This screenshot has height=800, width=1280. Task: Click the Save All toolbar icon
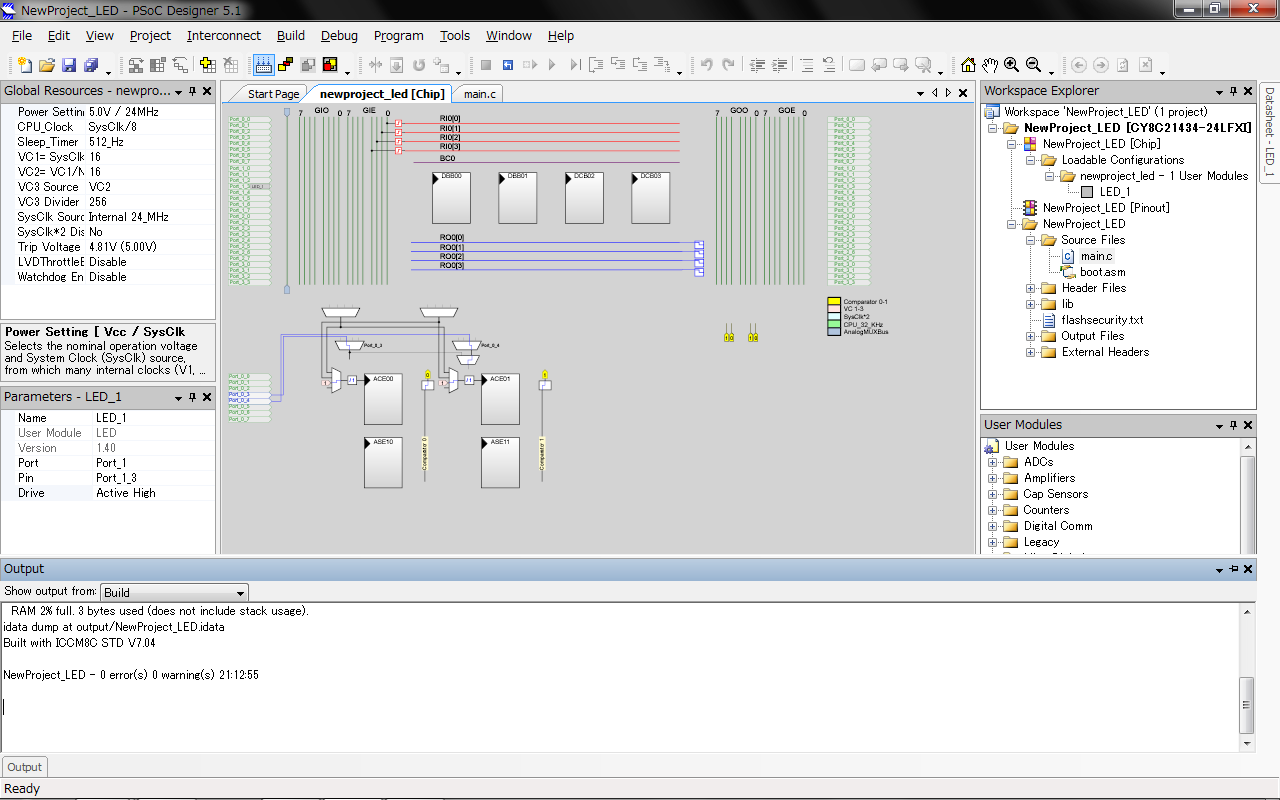click(91, 65)
